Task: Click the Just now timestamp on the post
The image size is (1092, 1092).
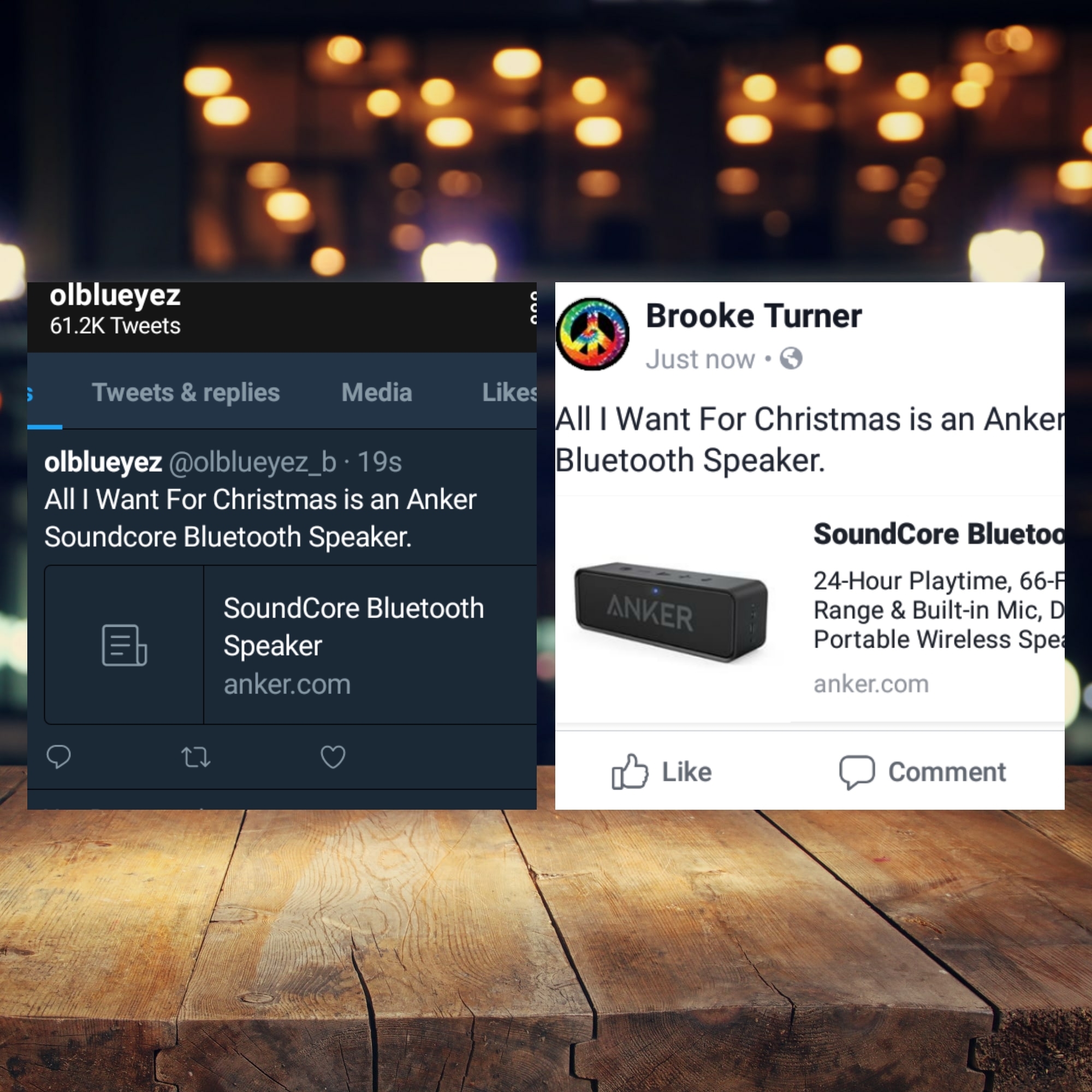Action: coord(701,359)
